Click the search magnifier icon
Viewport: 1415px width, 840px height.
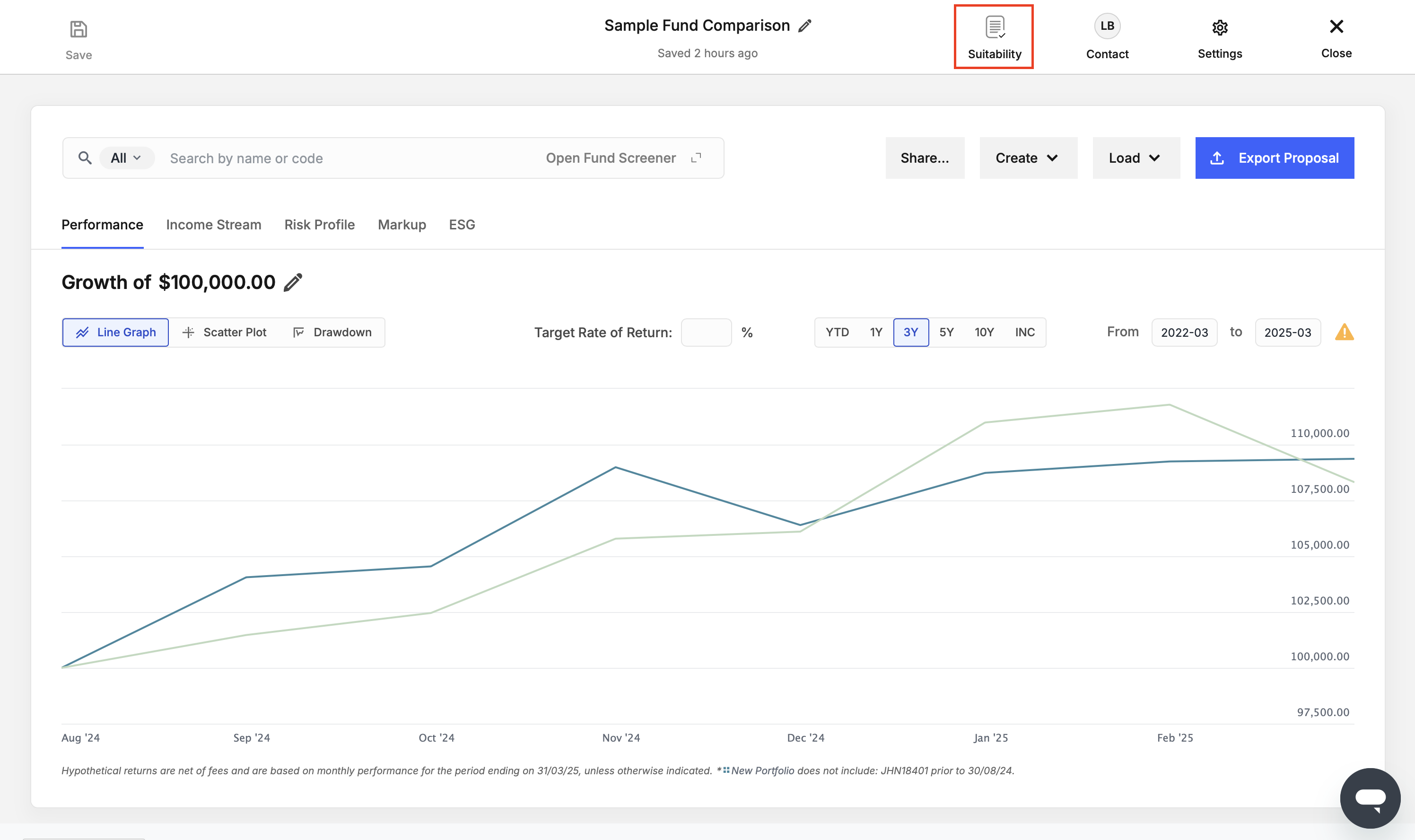click(85, 158)
